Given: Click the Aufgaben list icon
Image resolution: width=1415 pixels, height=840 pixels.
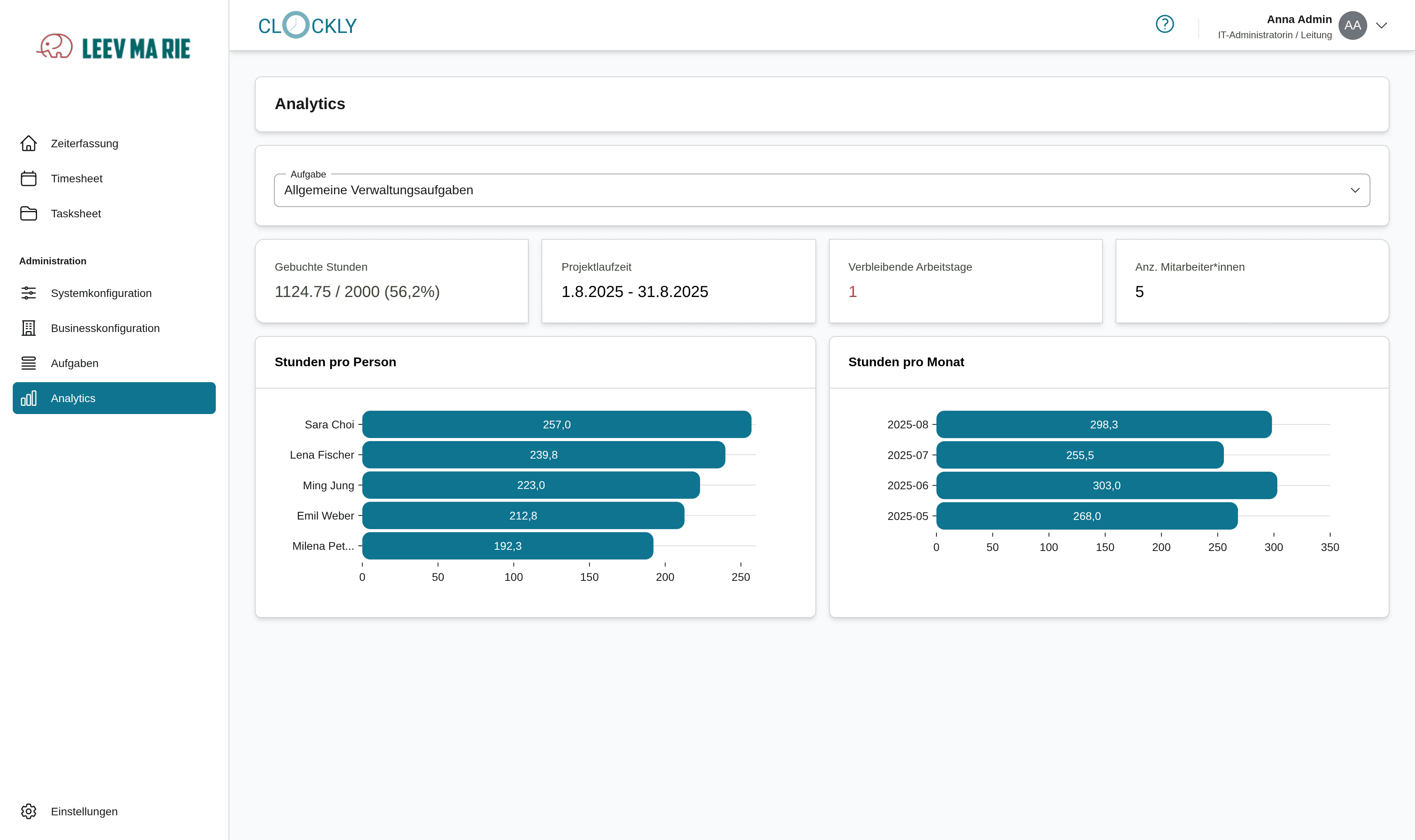Looking at the screenshot, I should [28, 363].
